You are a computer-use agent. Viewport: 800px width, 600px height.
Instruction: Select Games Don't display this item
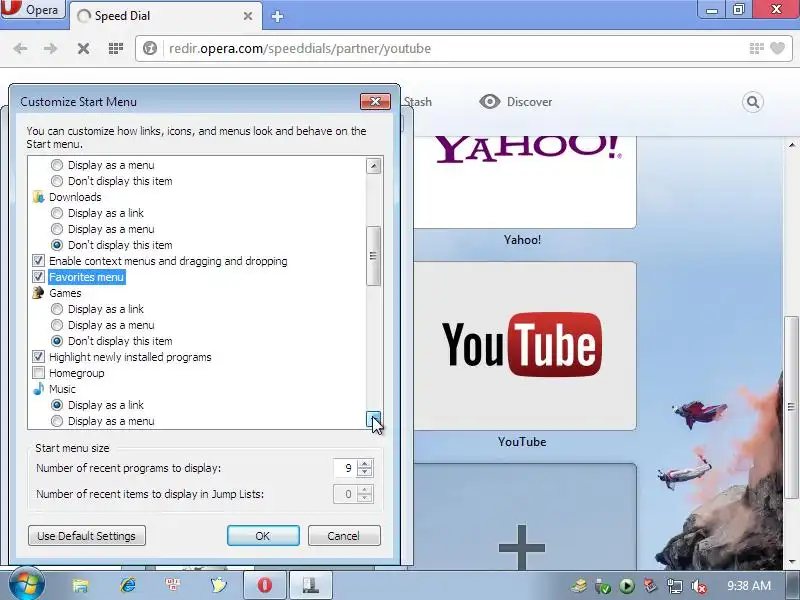57,341
